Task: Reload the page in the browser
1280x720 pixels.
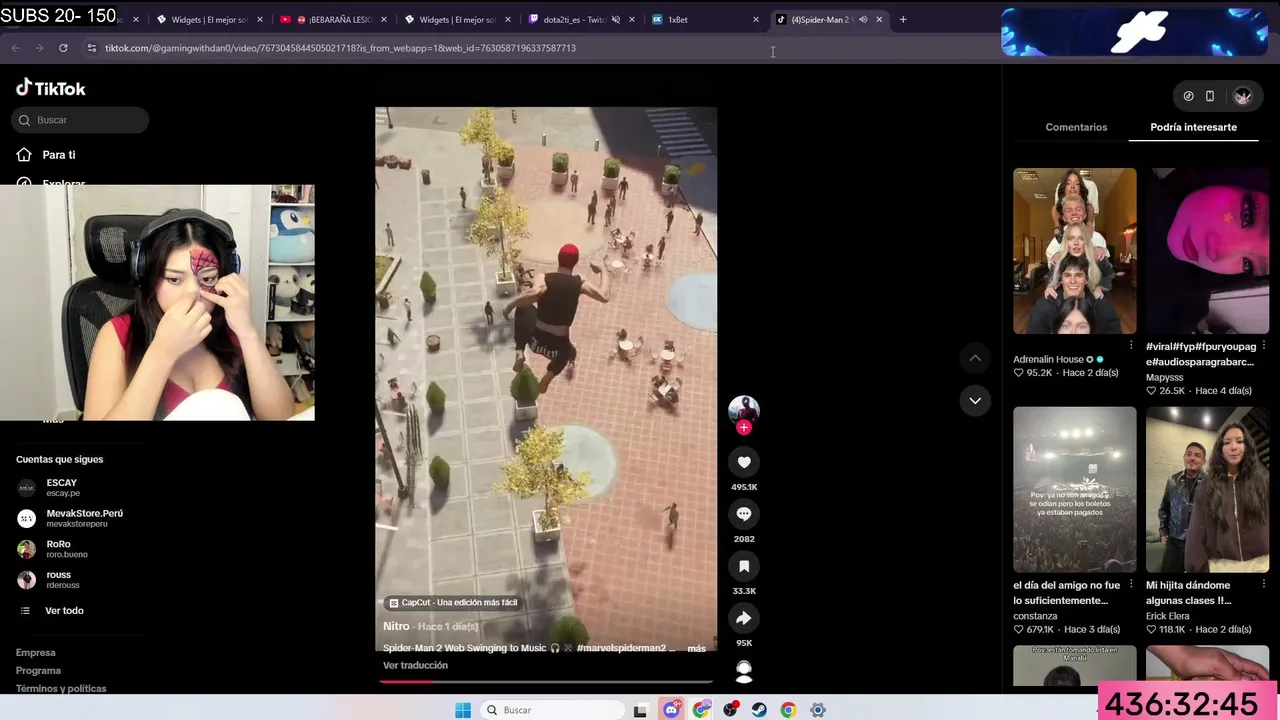Action: 63,48
